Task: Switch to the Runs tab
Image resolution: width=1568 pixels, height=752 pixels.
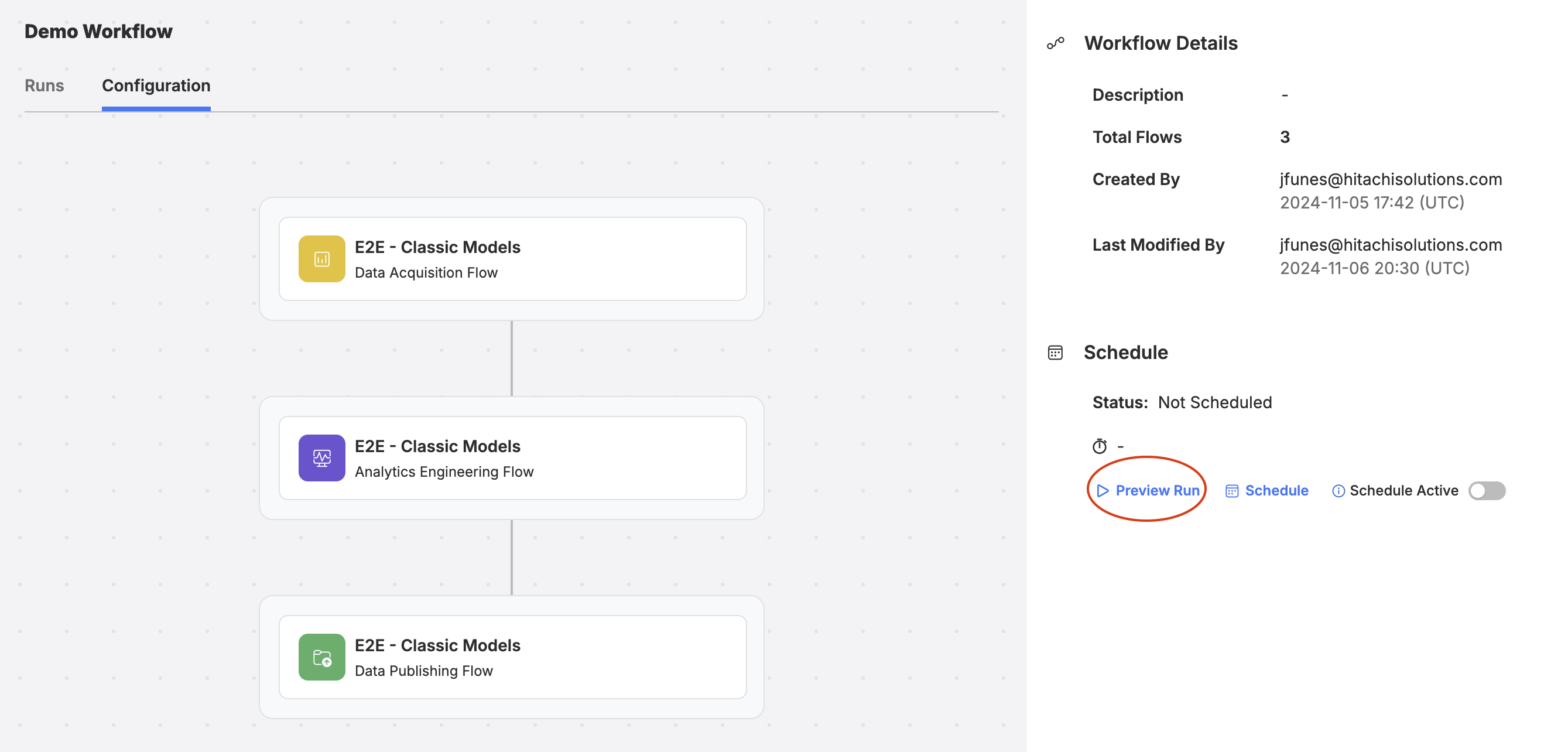Action: pos(44,86)
